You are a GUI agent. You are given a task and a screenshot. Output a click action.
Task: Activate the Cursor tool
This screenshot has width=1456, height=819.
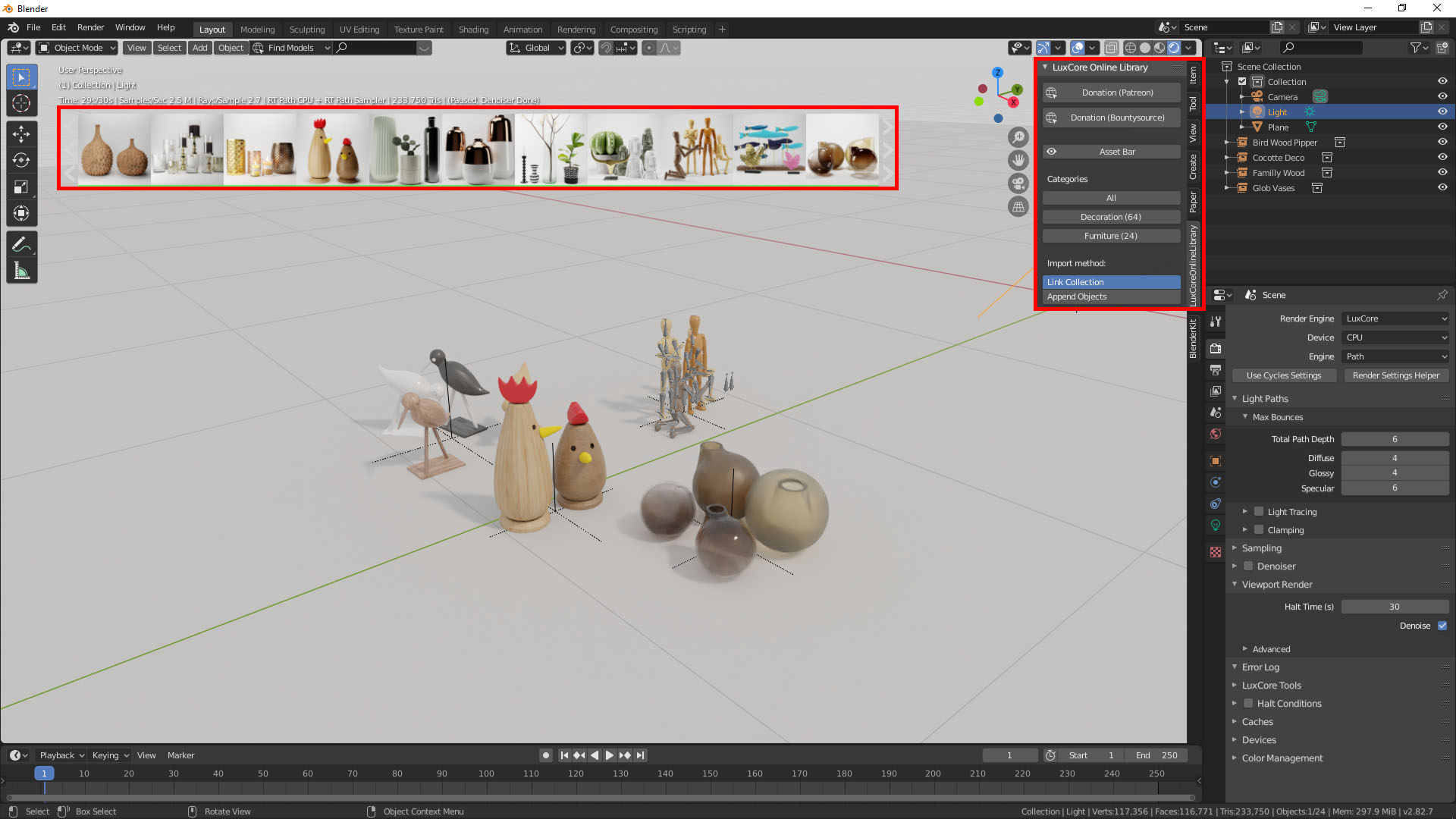click(21, 103)
